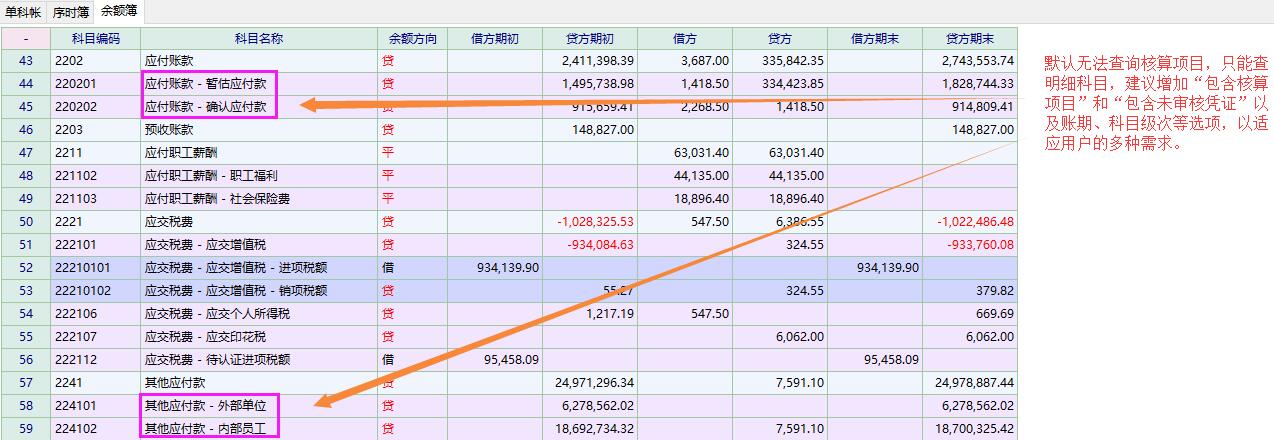This screenshot has height=440, width=1274.
Task: Sort by the 科目名称 column header
Action: click(258, 38)
